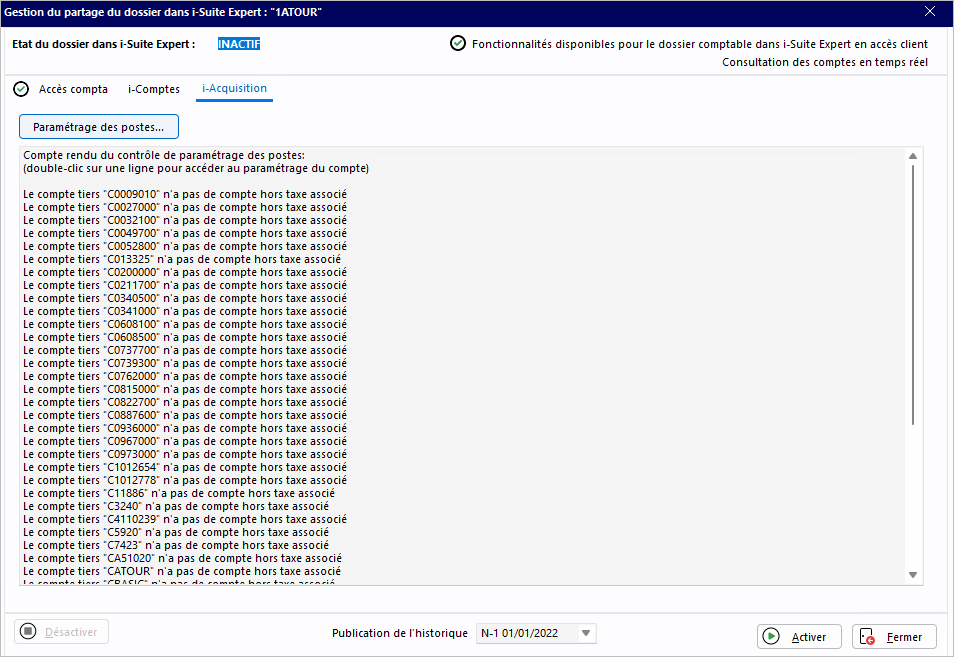
Task: Open Publication de l'historique dropdown arrow
Action: click(x=585, y=633)
